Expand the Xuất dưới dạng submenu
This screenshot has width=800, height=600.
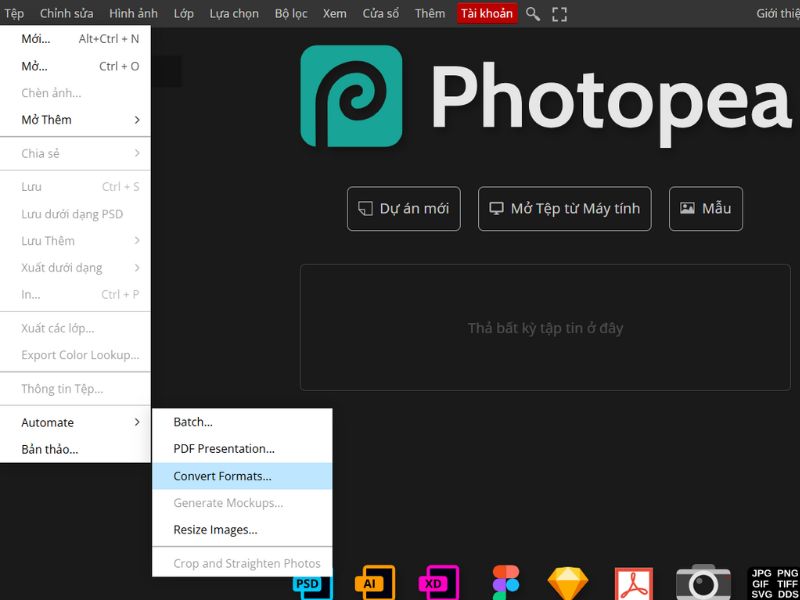click(x=75, y=268)
